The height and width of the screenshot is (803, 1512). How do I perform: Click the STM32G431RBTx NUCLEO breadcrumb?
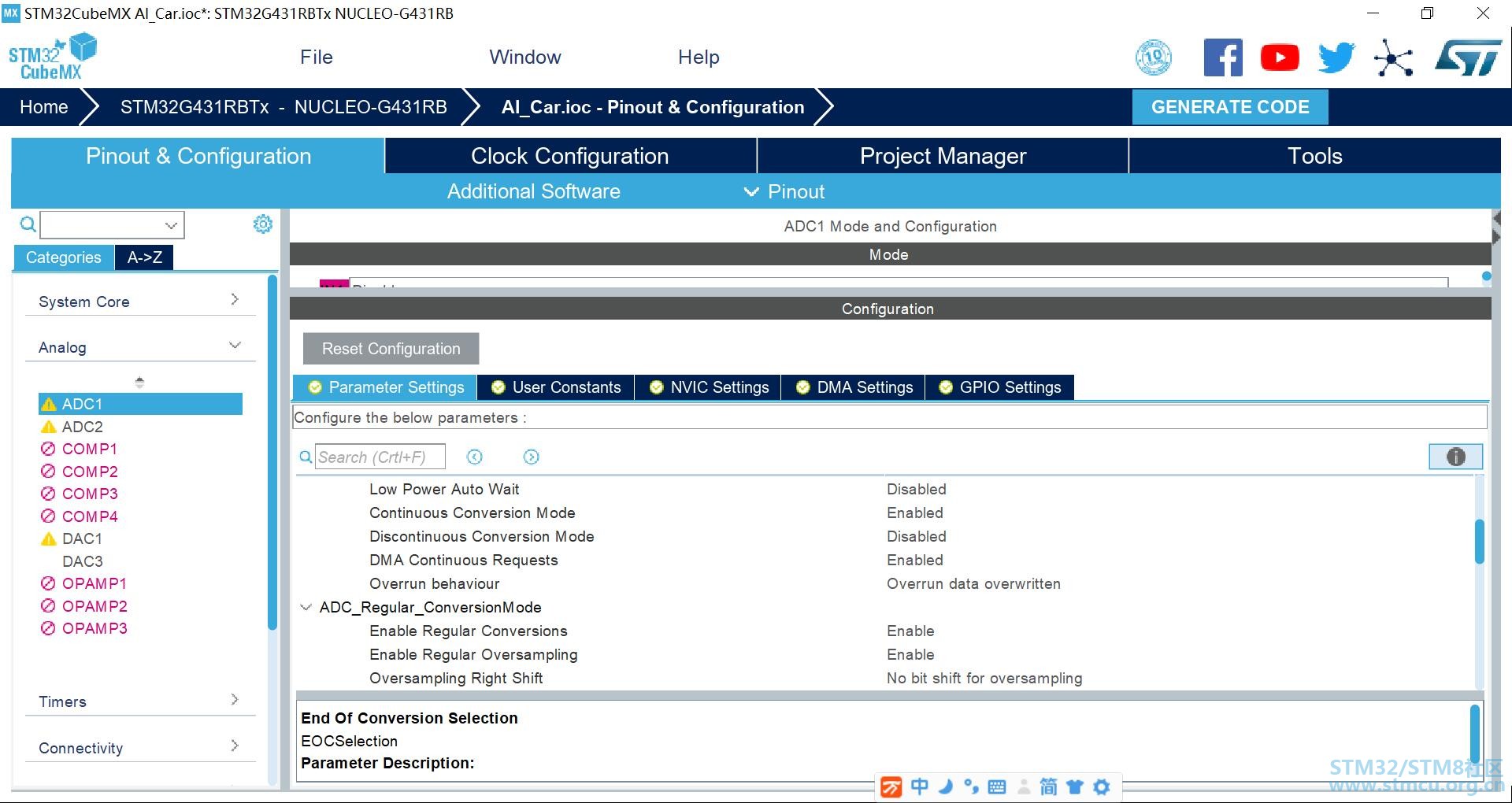[x=283, y=107]
